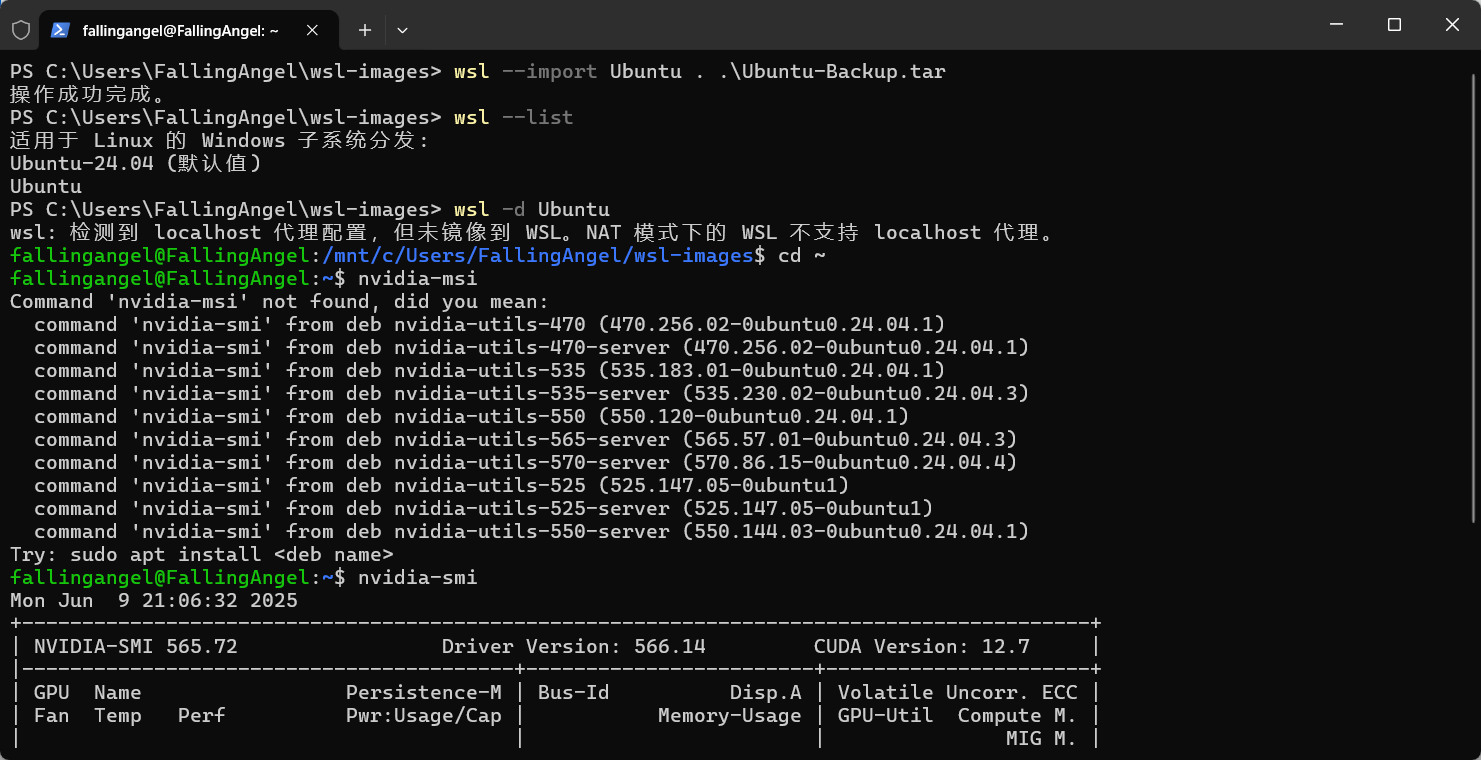
Task: Click the 'Pwr:Usage/Cap' column header
Action: 424,716
